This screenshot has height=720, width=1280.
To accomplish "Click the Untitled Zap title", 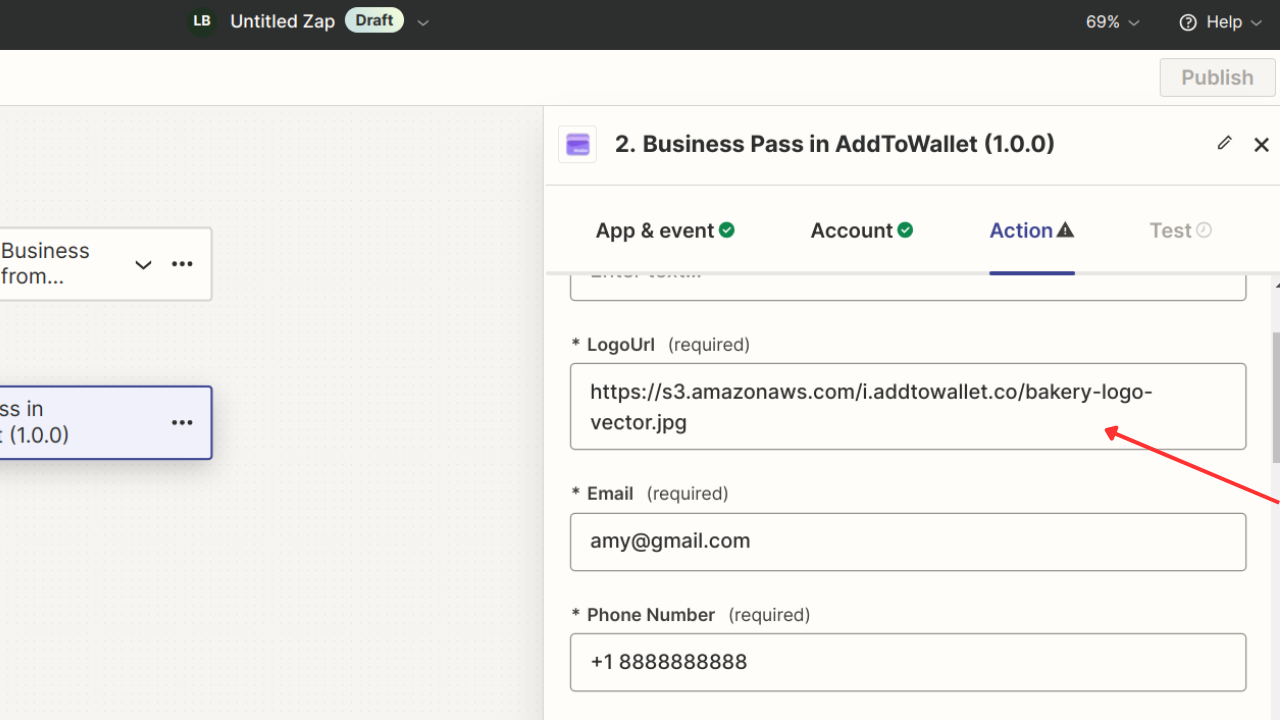I will click(x=283, y=20).
